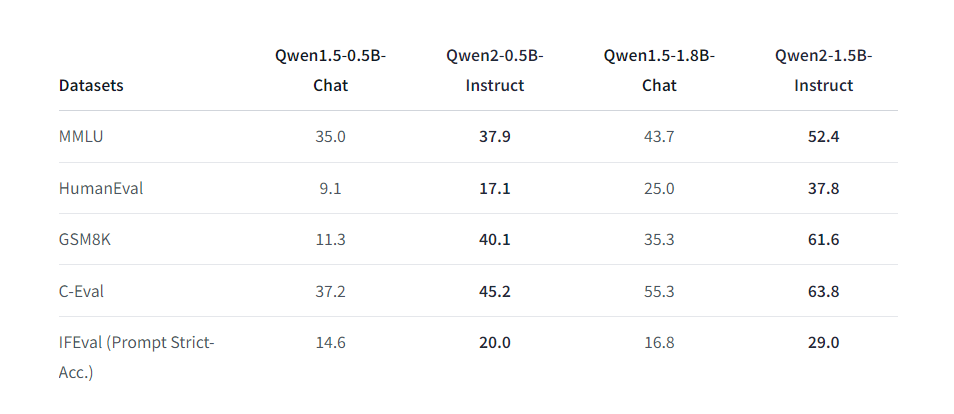This screenshot has width=954, height=414.
Task: Select the Qwen1.5-1.8B-Chat column header
Action: [659, 70]
